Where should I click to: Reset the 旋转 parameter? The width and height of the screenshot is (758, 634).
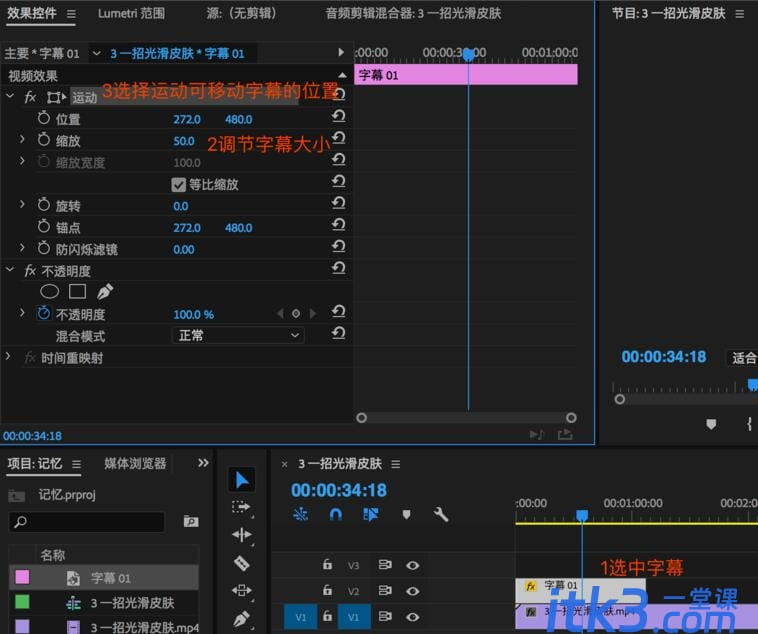click(338, 203)
